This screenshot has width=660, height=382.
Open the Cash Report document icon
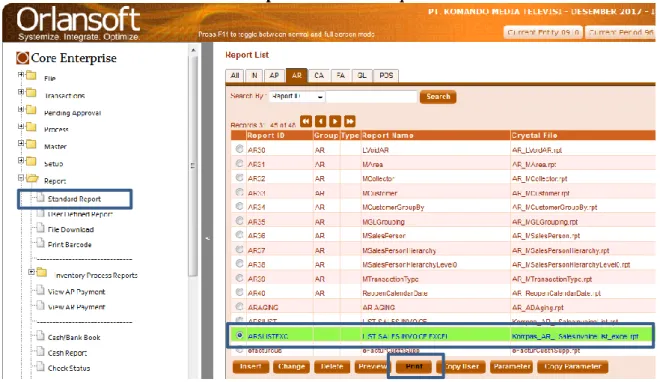40,352
